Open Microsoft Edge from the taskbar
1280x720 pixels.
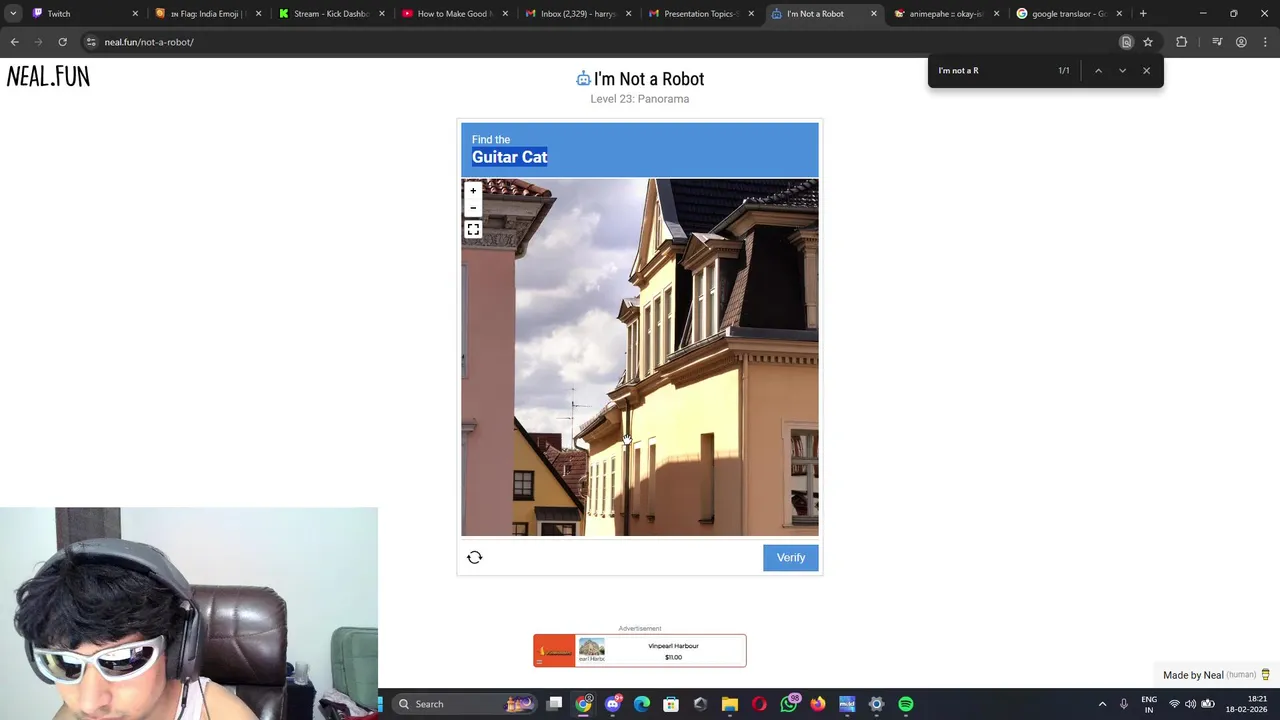coord(642,704)
